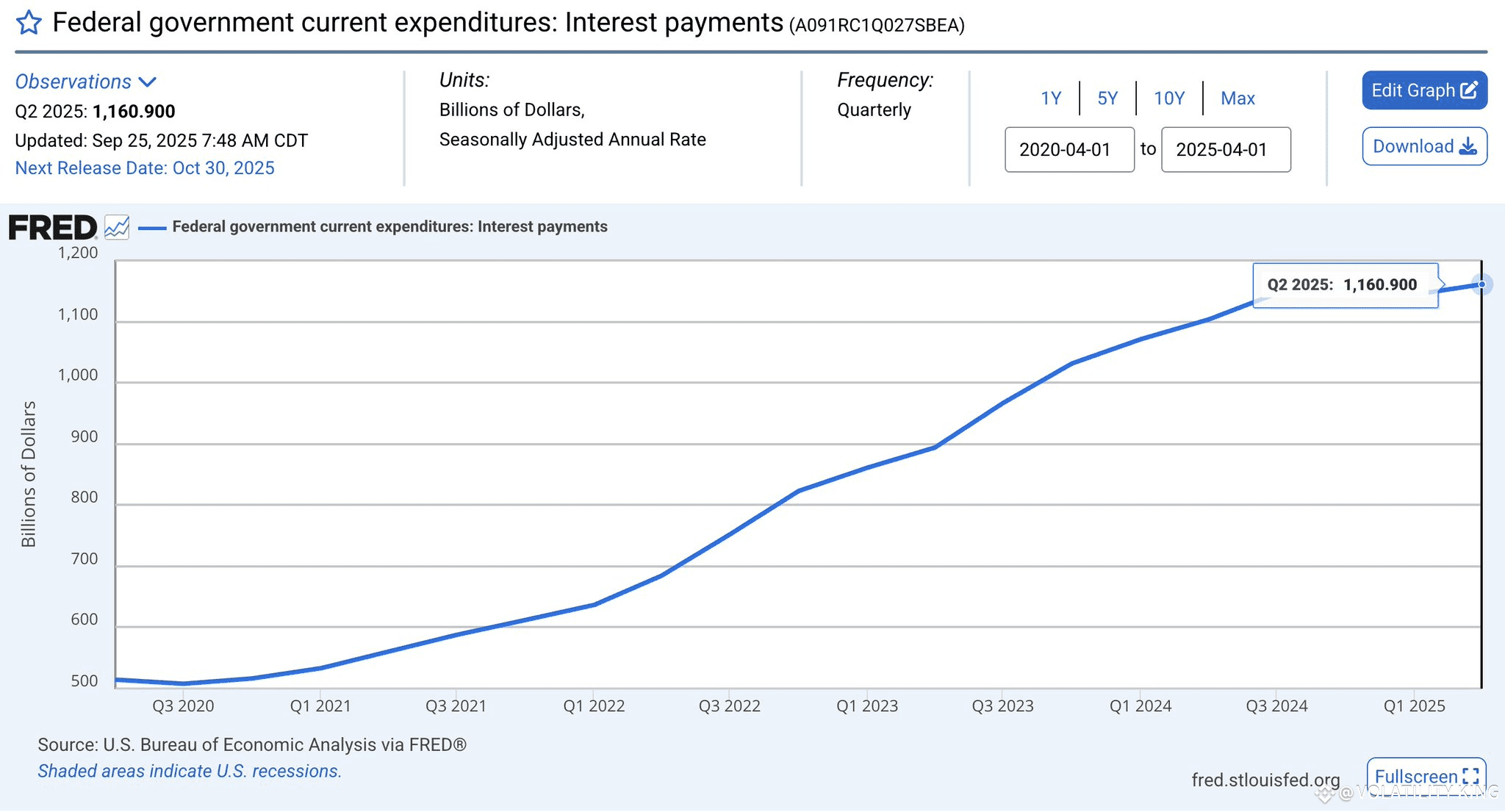Select the 1Y range tab
Screen dimensions: 1505x812
pyautogui.click(x=1051, y=98)
